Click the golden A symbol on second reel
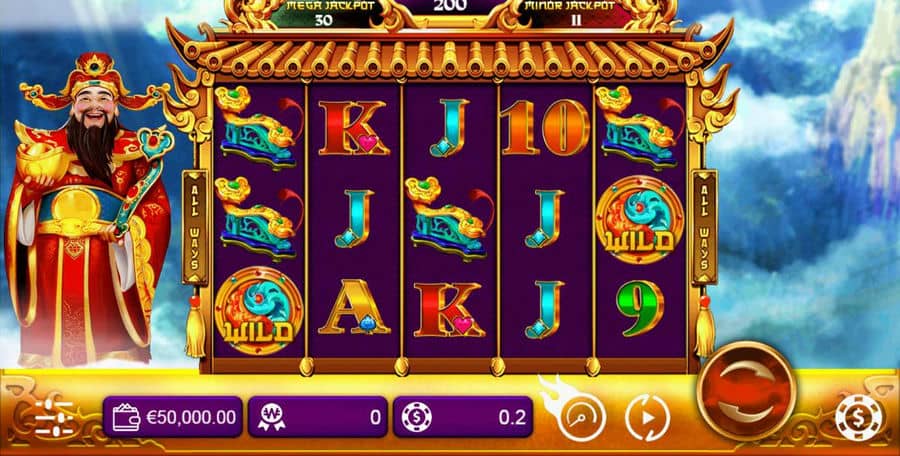 click(x=355, y=307)
